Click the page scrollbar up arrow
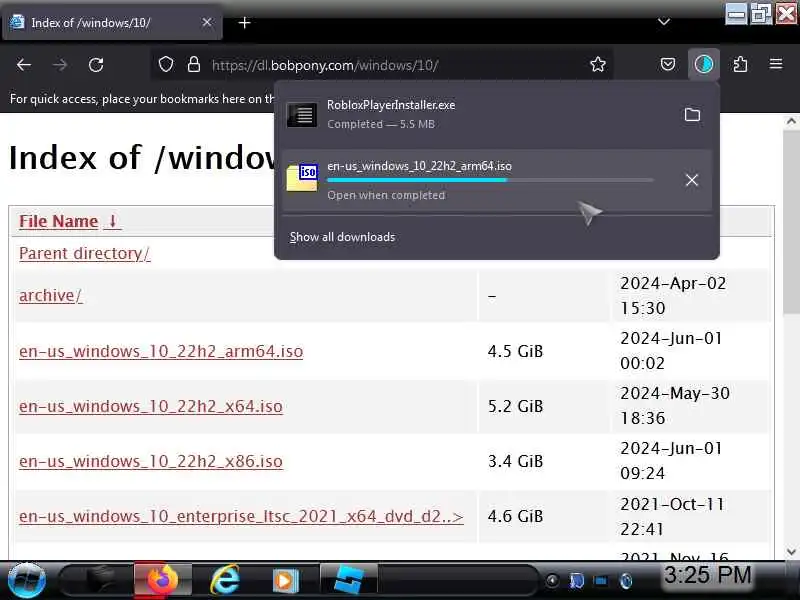 (x=791, y=121)
